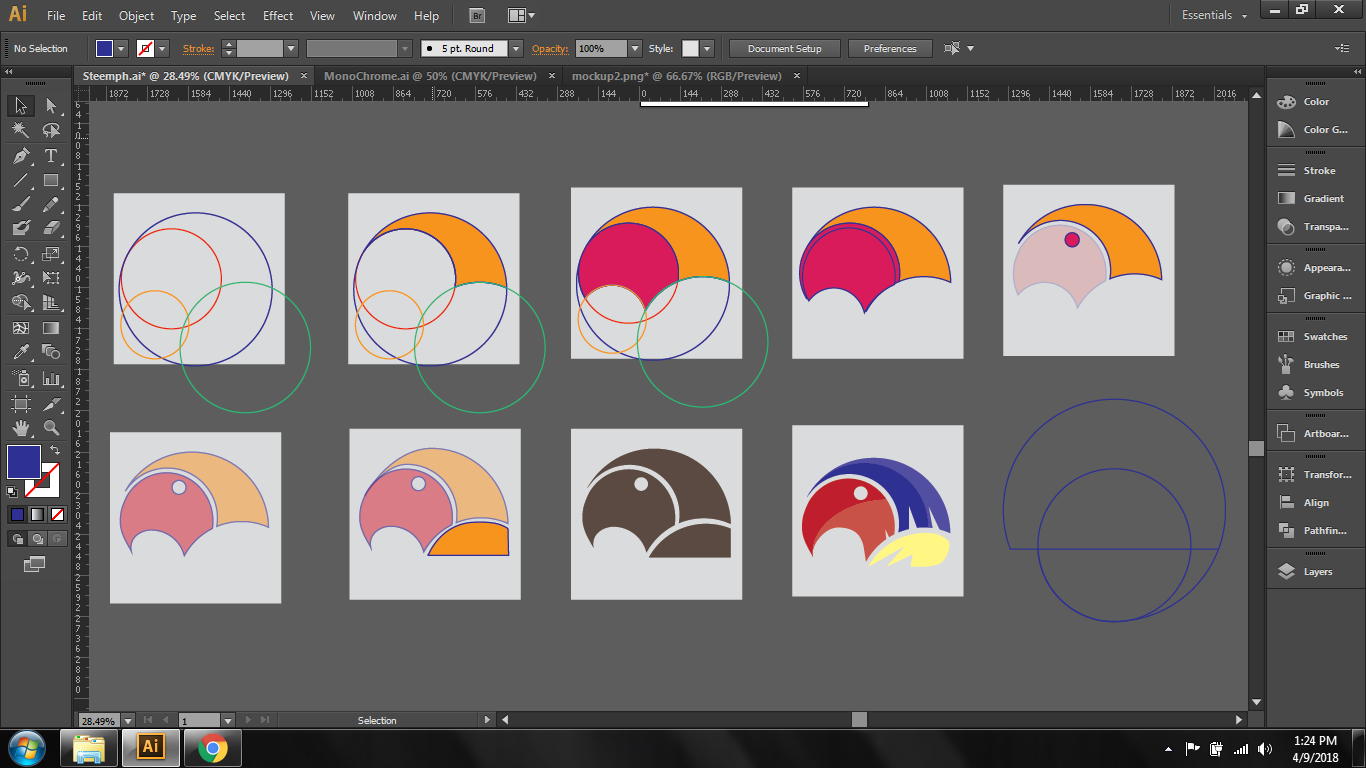Open the Select menu
The height and width of the screenshot is (768, 1366).
[x=229, y=16]
